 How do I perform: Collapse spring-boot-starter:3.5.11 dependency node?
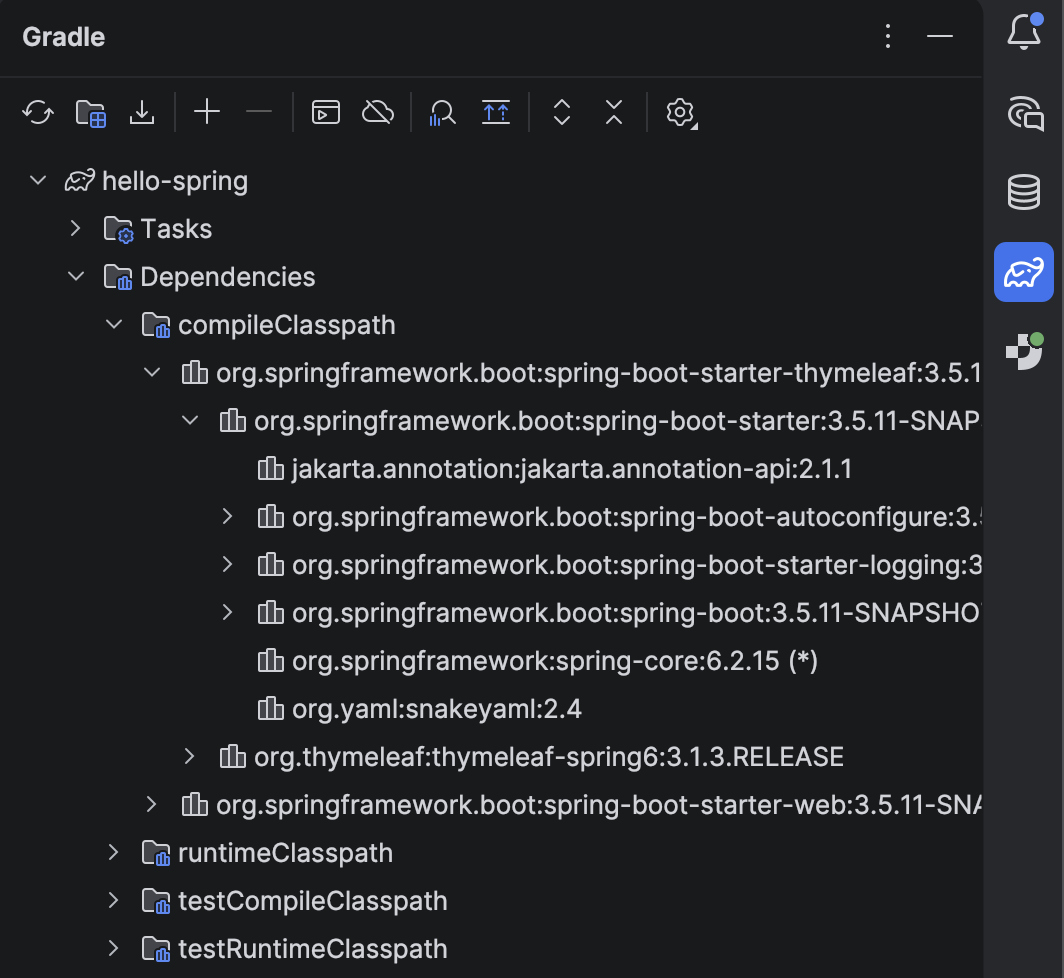coord(190,421)
